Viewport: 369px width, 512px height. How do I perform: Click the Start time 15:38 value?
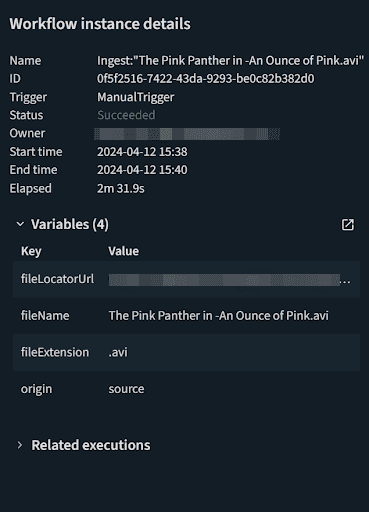click(142, 152)
